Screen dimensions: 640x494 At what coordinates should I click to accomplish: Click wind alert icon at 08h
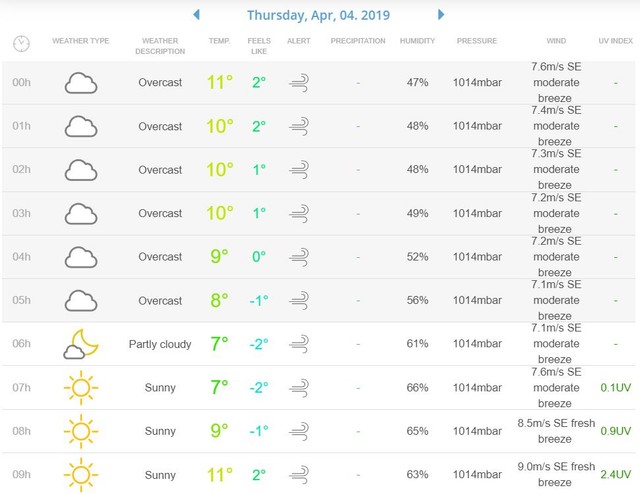point(298,431)
